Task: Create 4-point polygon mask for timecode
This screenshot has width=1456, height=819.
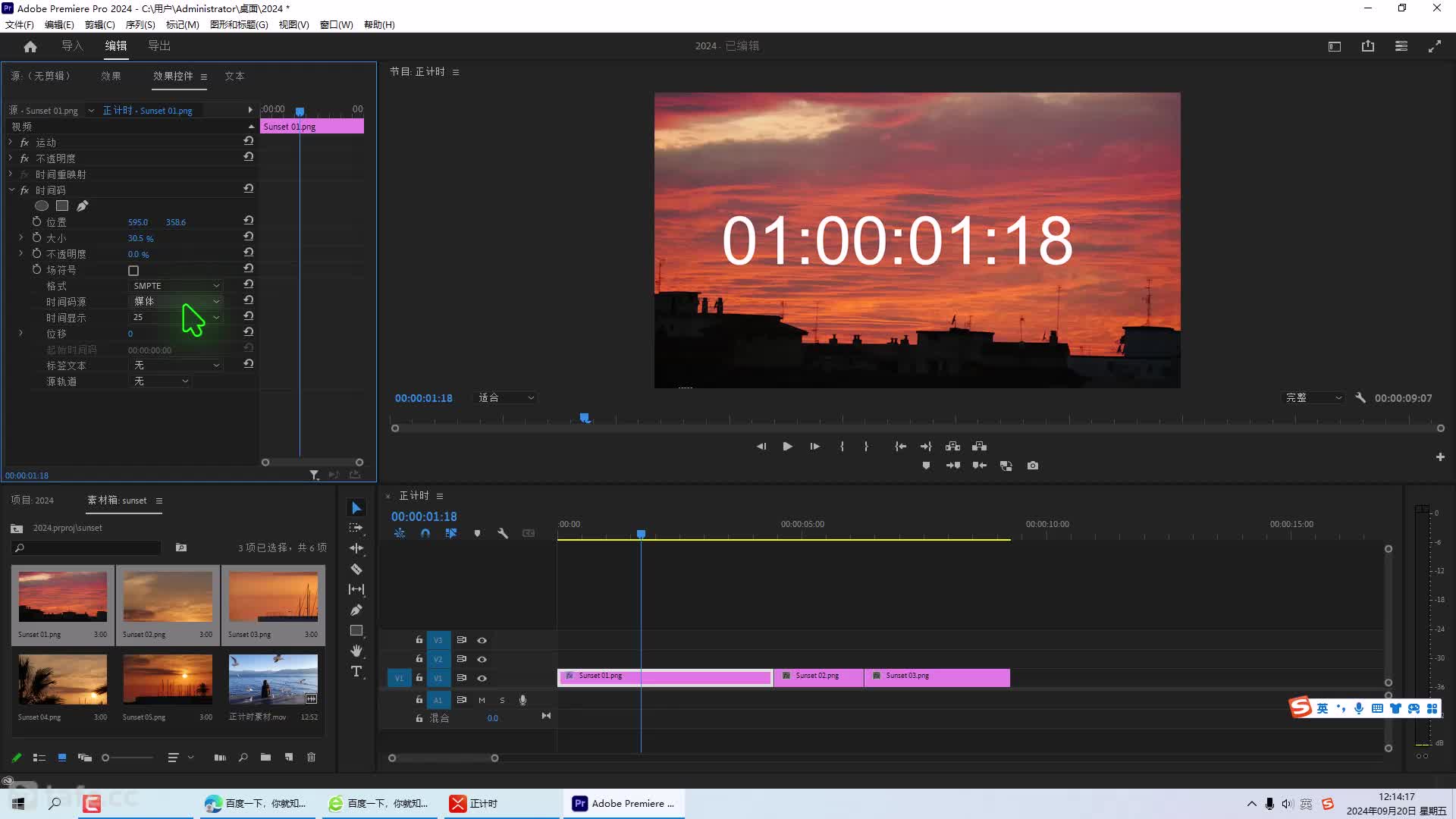Action: 62,206
